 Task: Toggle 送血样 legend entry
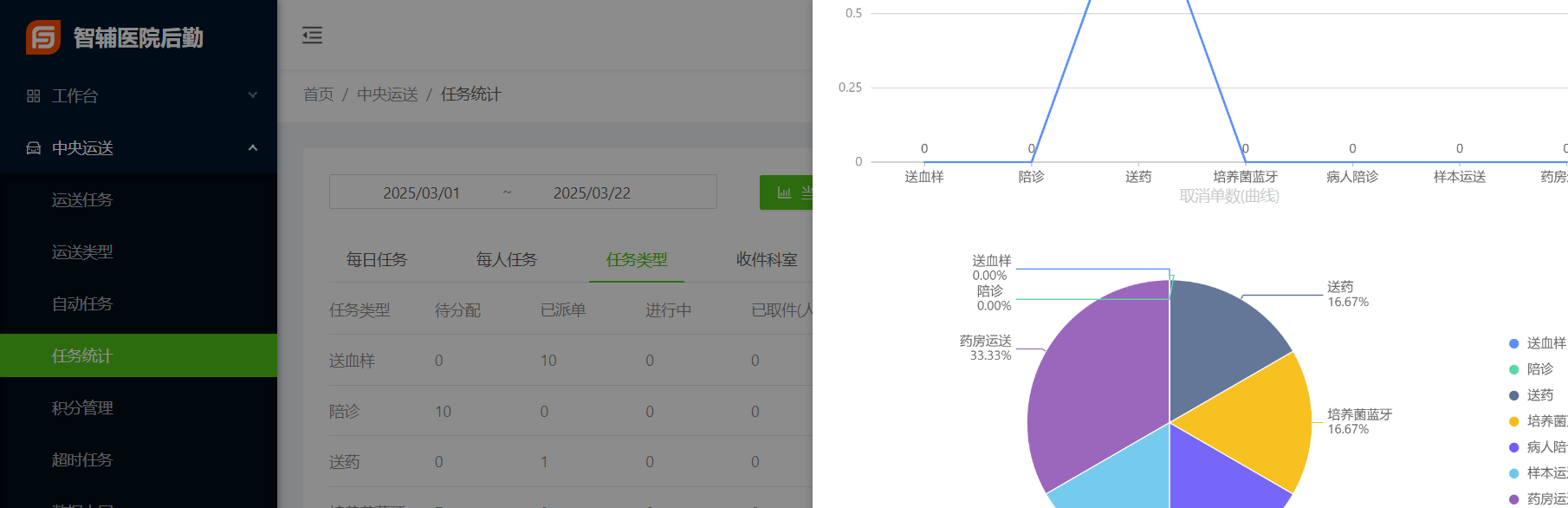coord(1539,343)
